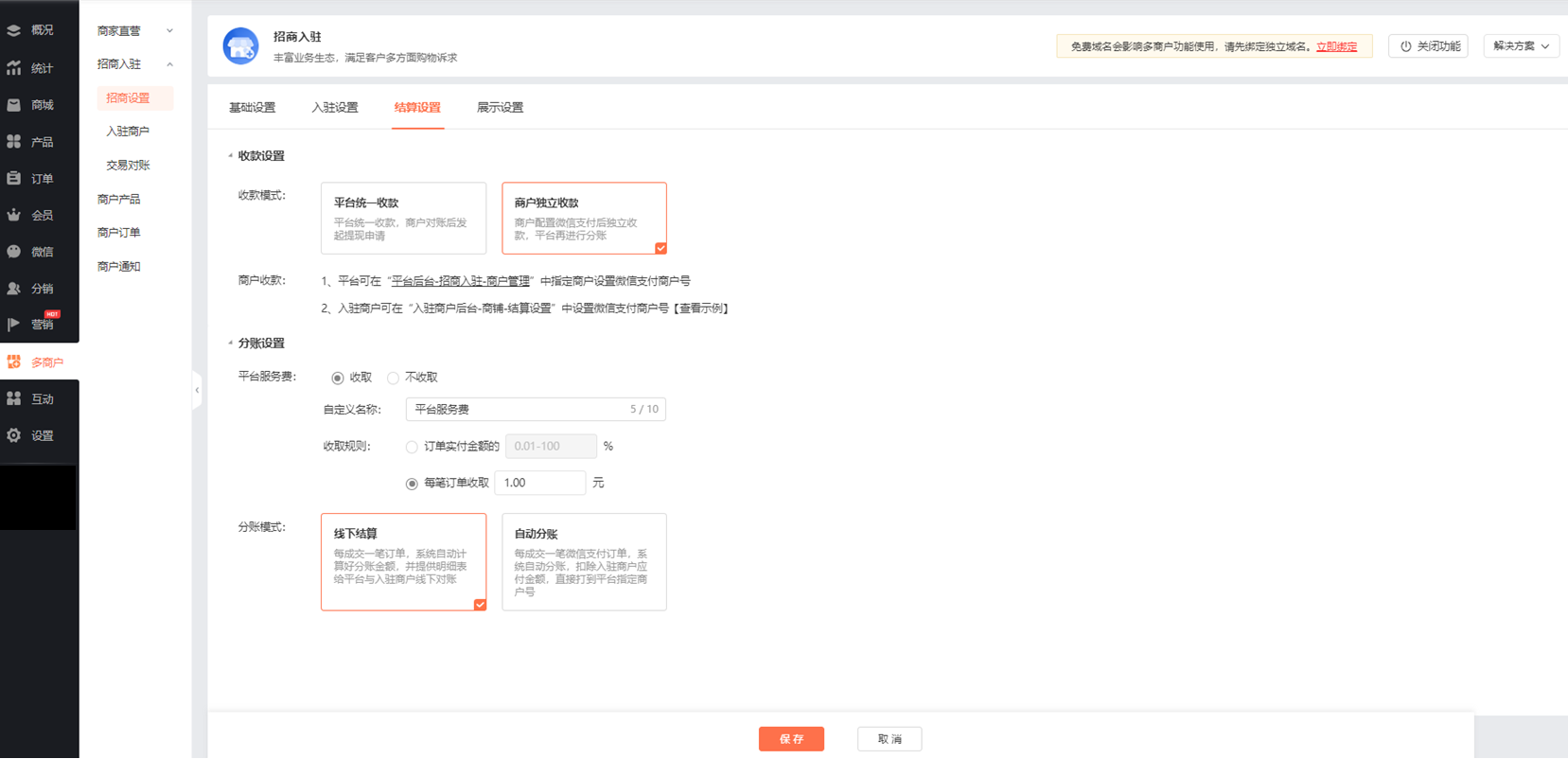The height and width of the screenshot is (759, 1568).
Task: Choose 订单实付金额的 percentage rule radio
Action: point(412,447)
